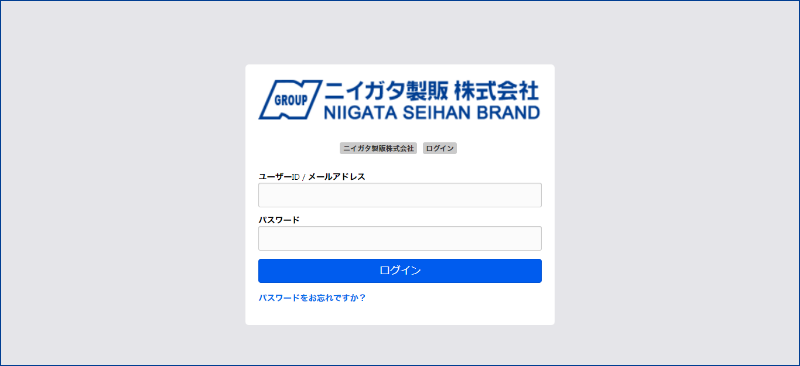Select the gray ログイン breadcrumb tag
The image size is (800, 366).
pos(440,148)
